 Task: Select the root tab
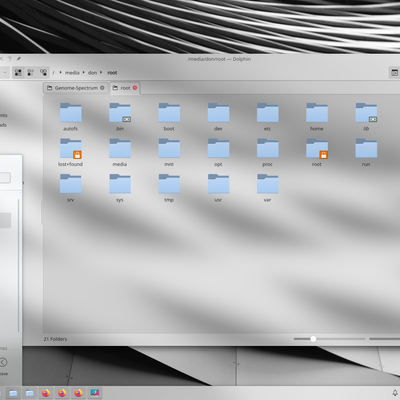tap(125, 88)
